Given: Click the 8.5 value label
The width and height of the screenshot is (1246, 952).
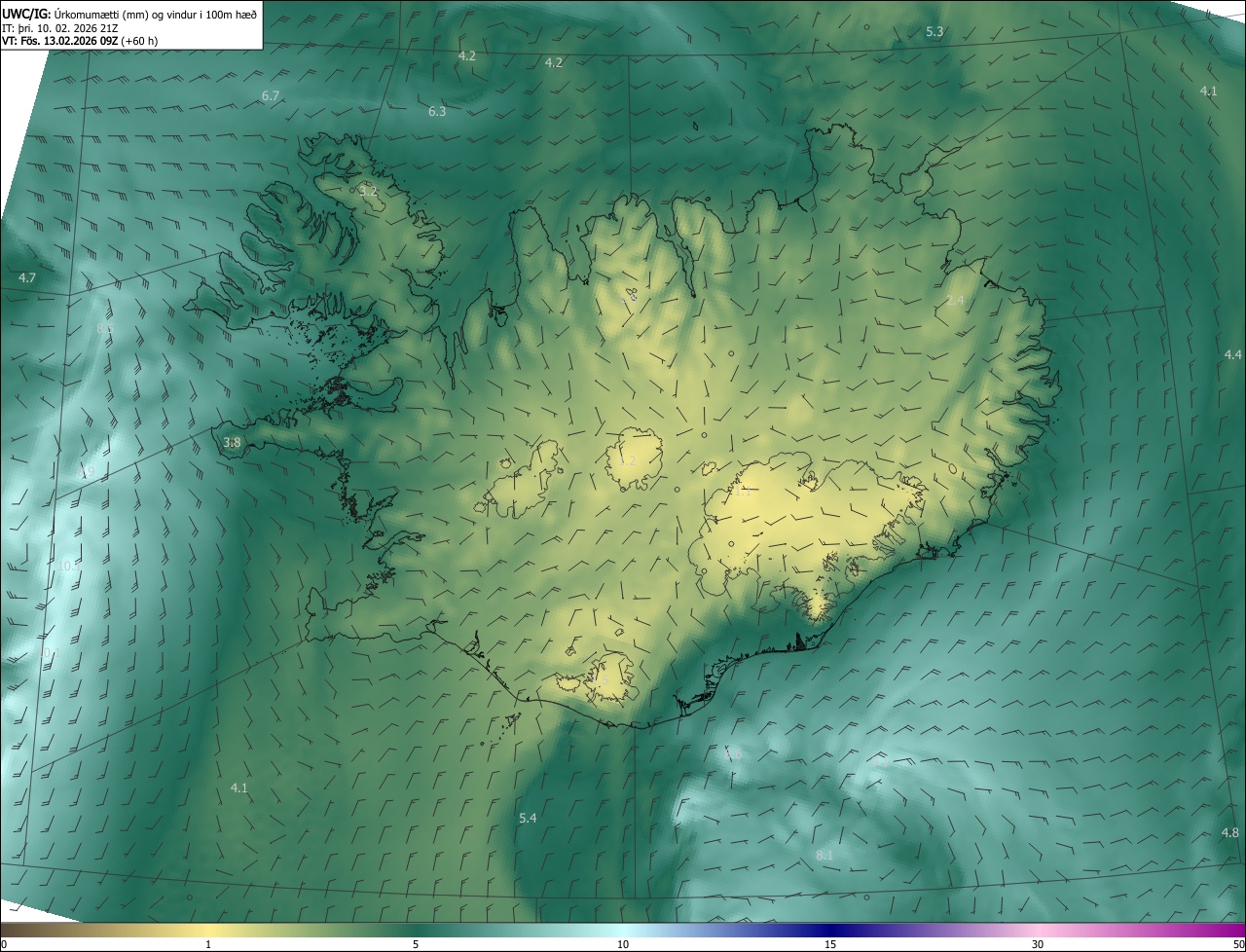Looking at the screenshot, I should coord(104,329).
